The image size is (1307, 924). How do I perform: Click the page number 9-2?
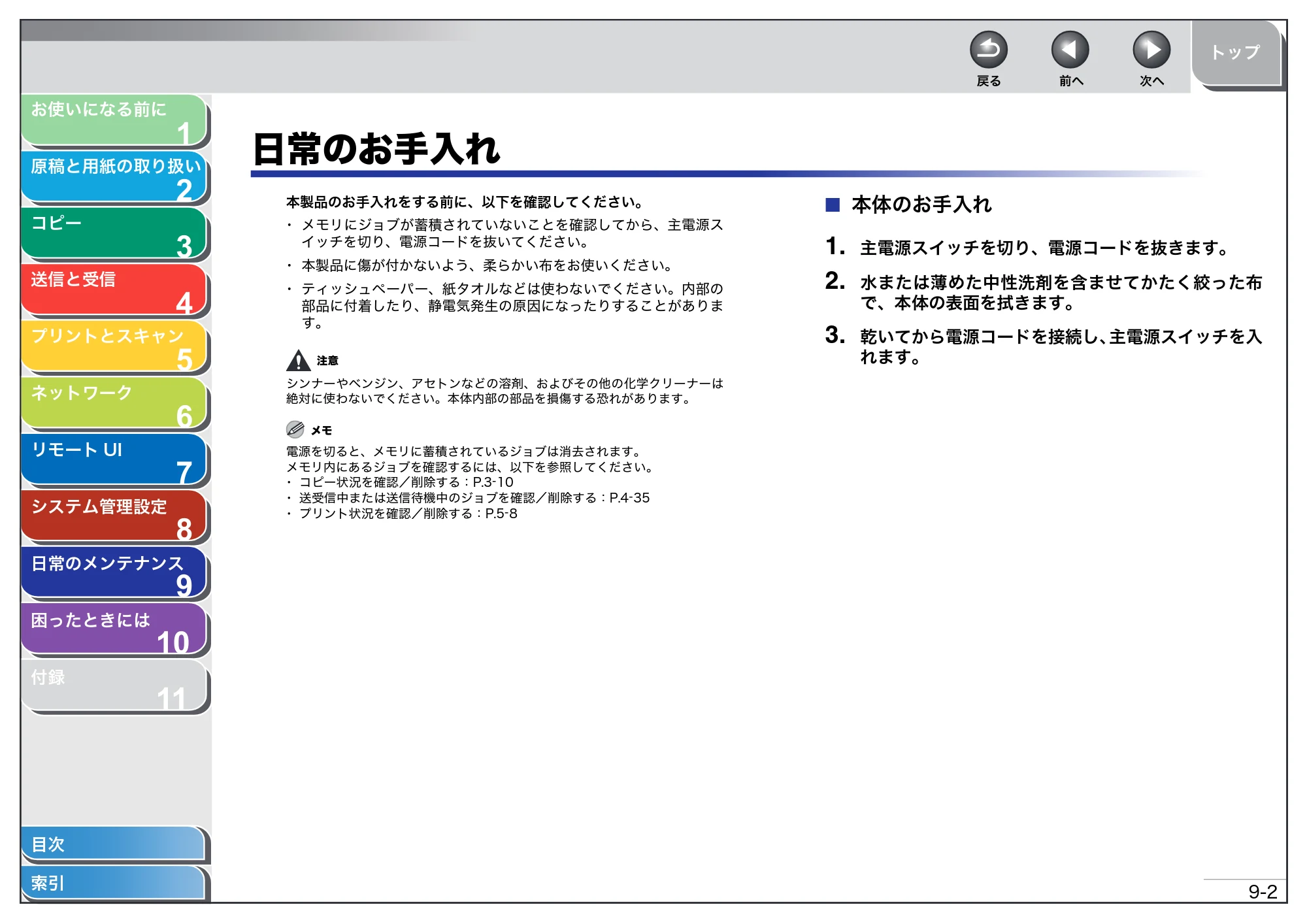pos(1262,892)
